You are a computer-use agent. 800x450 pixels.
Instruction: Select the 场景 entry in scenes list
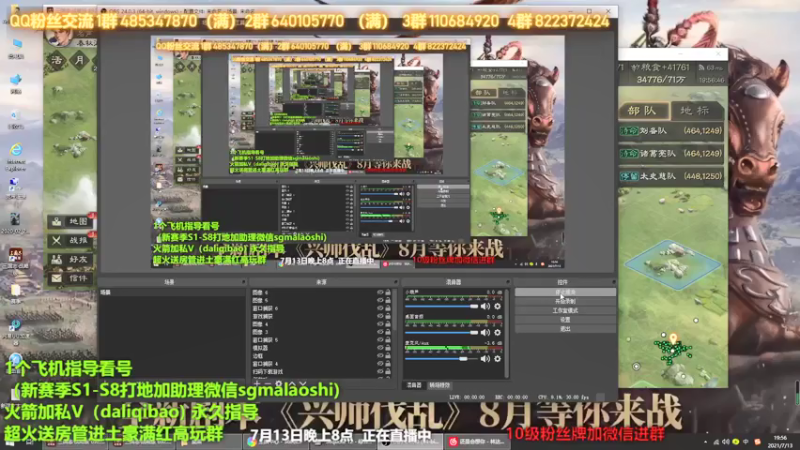pos(172,293)
